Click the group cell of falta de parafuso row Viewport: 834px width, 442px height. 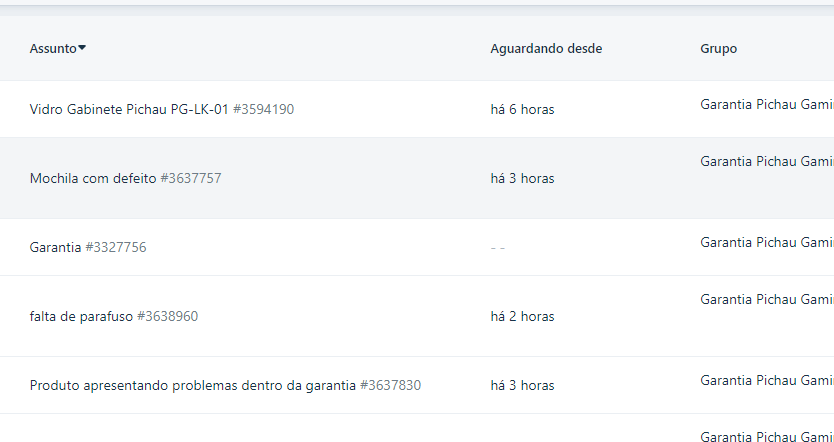click(767, 300)
